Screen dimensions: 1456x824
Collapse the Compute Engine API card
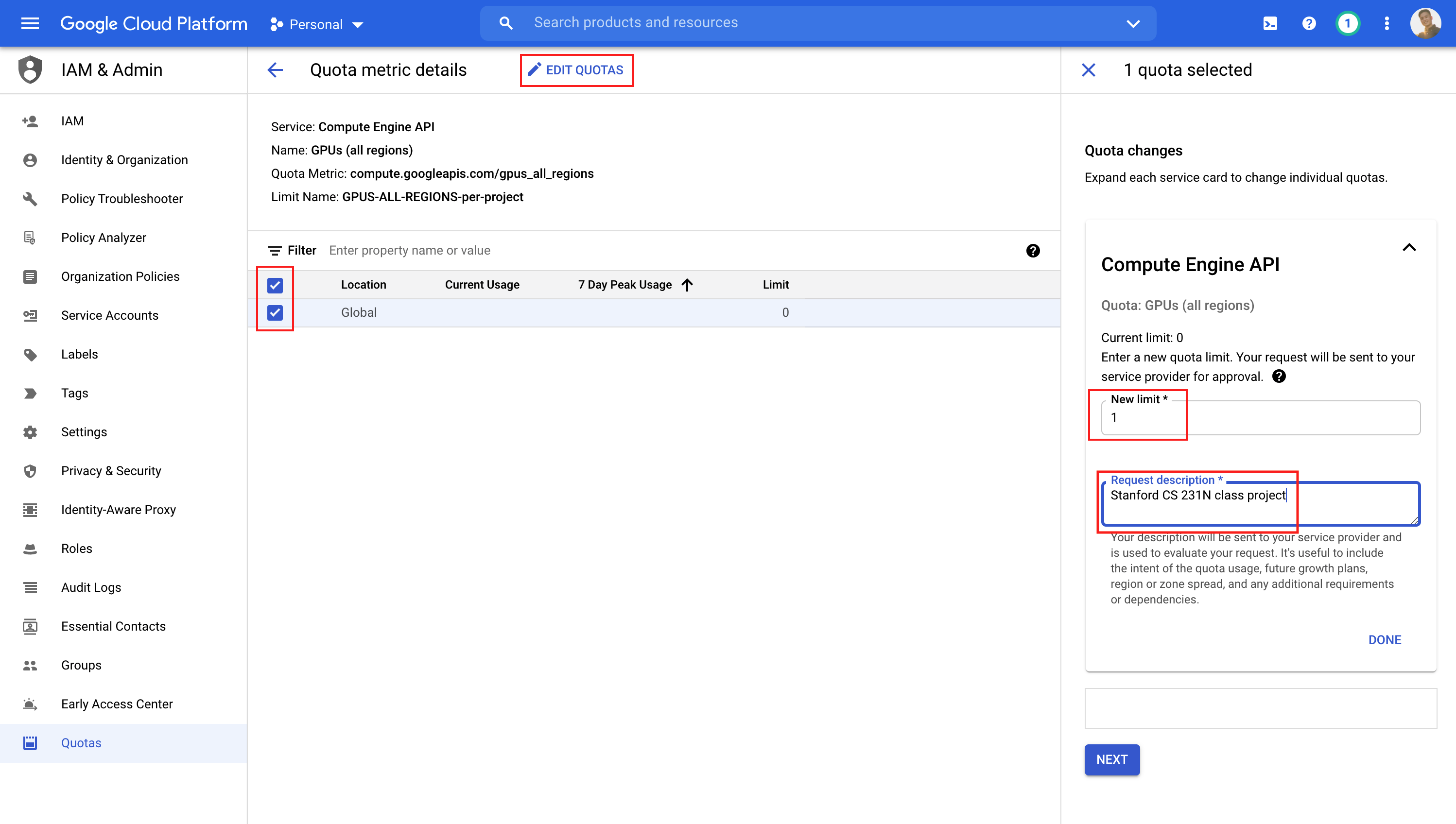[x=1408, y=247]
